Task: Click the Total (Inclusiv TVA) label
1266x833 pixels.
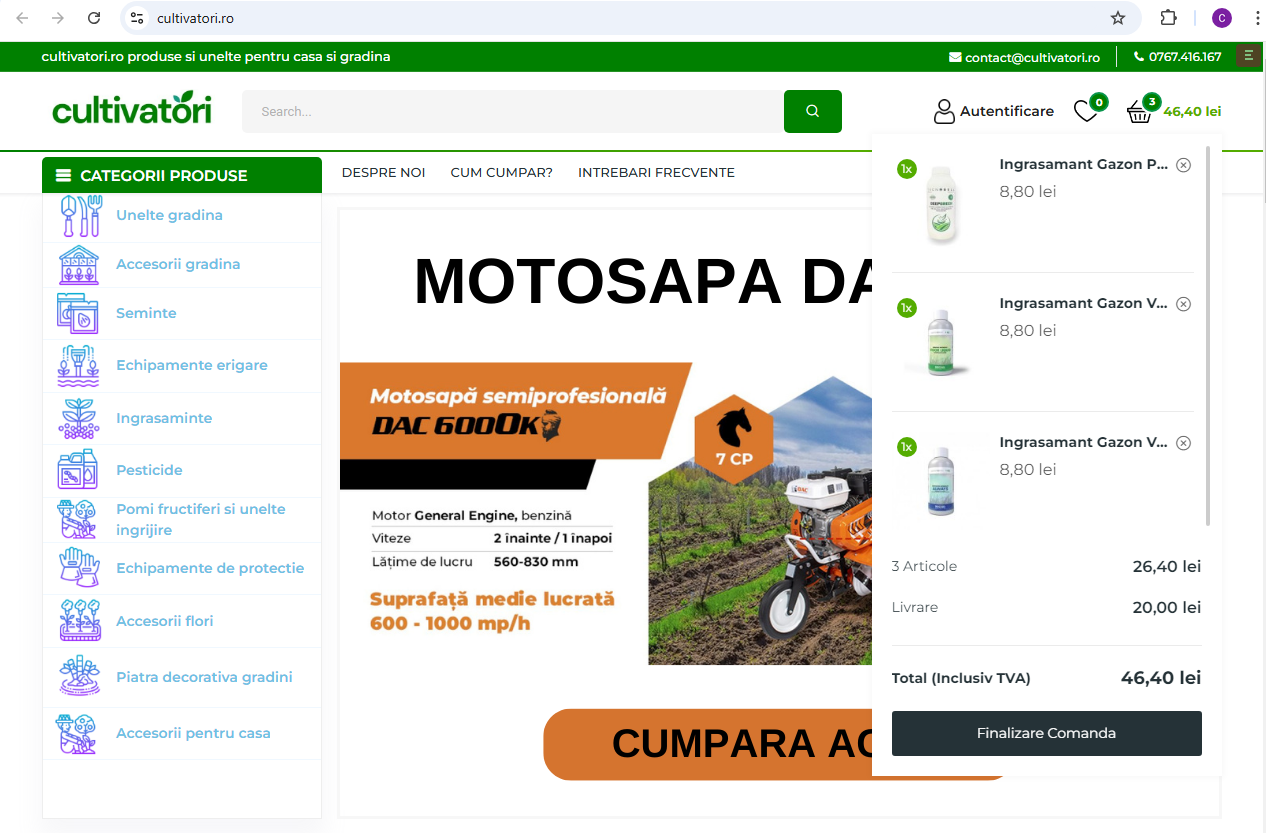Action: coord(961,678)
